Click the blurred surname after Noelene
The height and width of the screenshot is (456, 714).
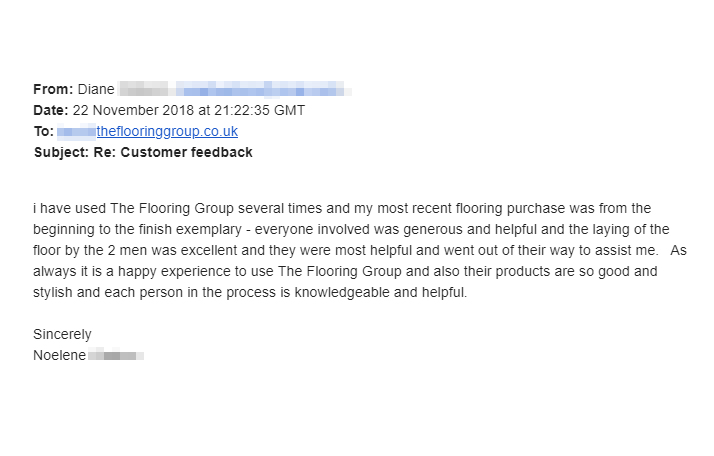tap(115, 355)
